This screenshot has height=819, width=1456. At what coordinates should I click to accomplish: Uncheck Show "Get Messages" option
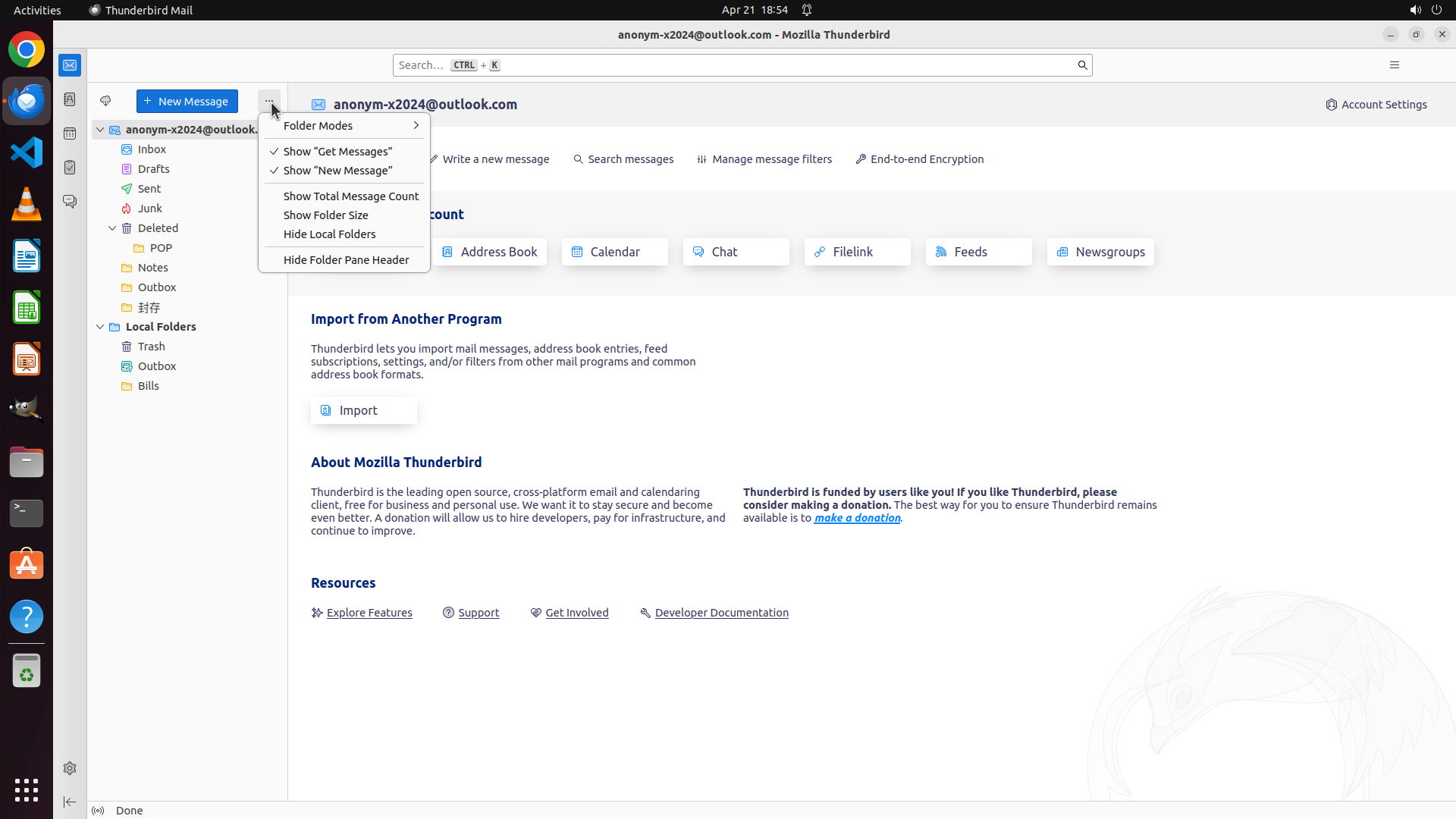(337, 152)
